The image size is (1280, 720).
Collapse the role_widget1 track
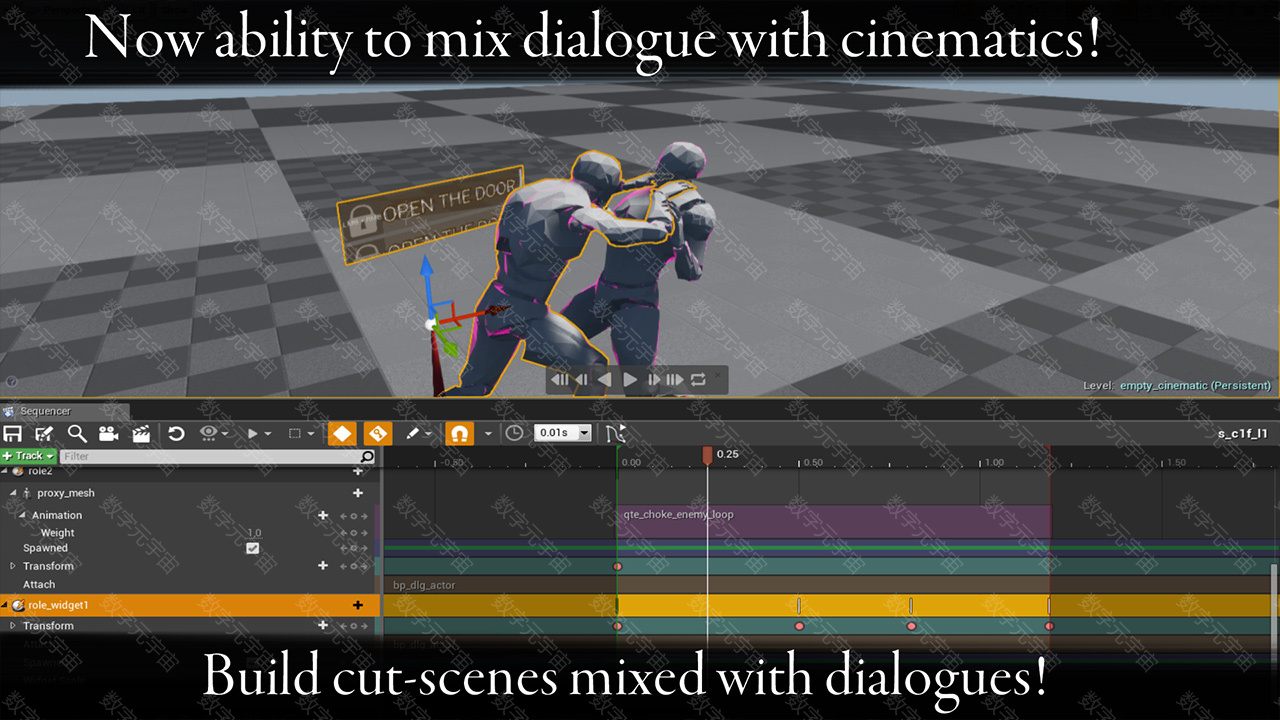pyautogui.click(x=5, y=605)
